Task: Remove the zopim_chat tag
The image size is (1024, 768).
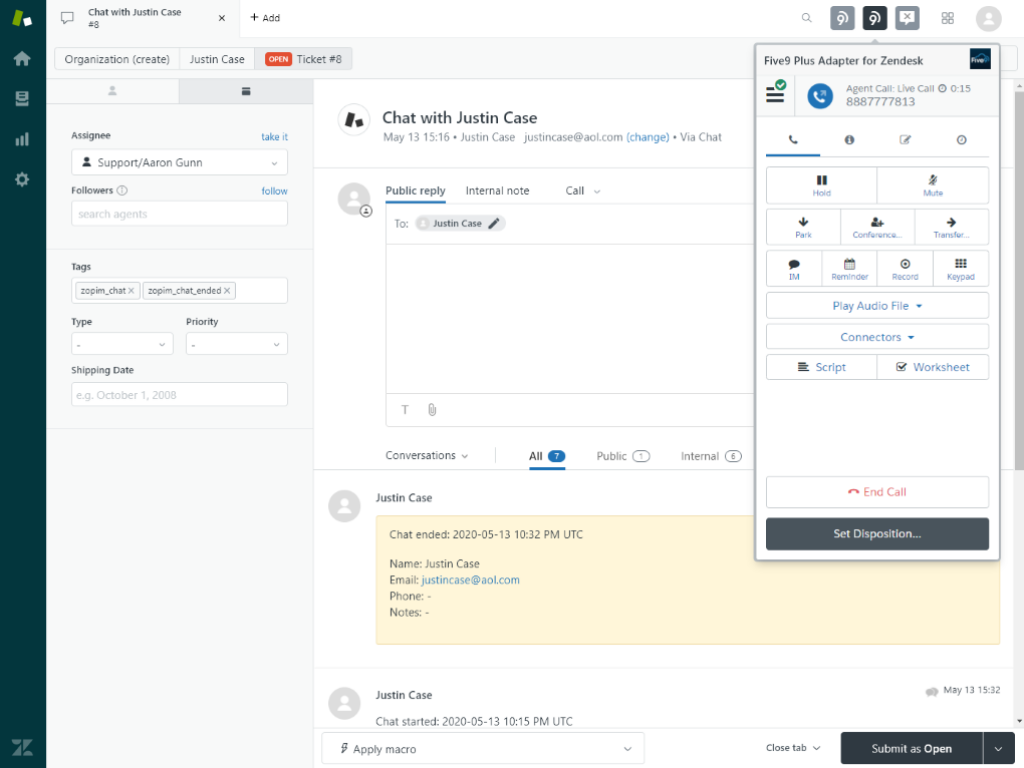Action: coord(131,291)
